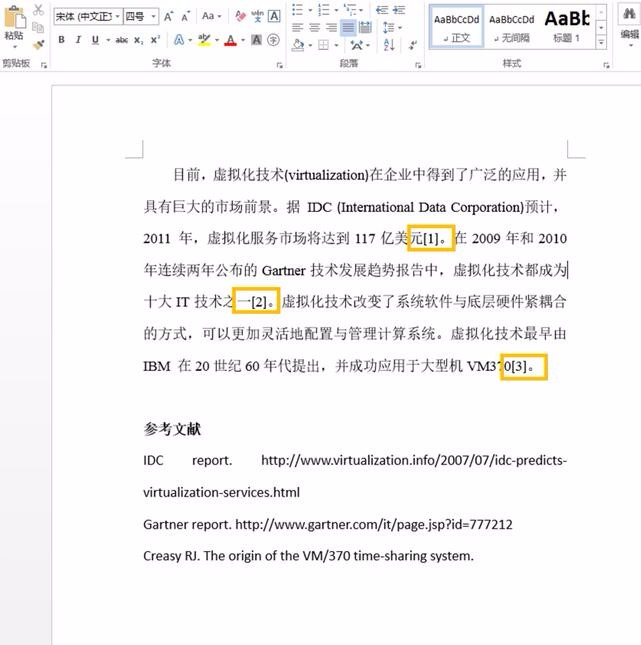Decrease indent in paragraph group
Image resolution: width=641 pixels, height=645 pixels.
382,9
